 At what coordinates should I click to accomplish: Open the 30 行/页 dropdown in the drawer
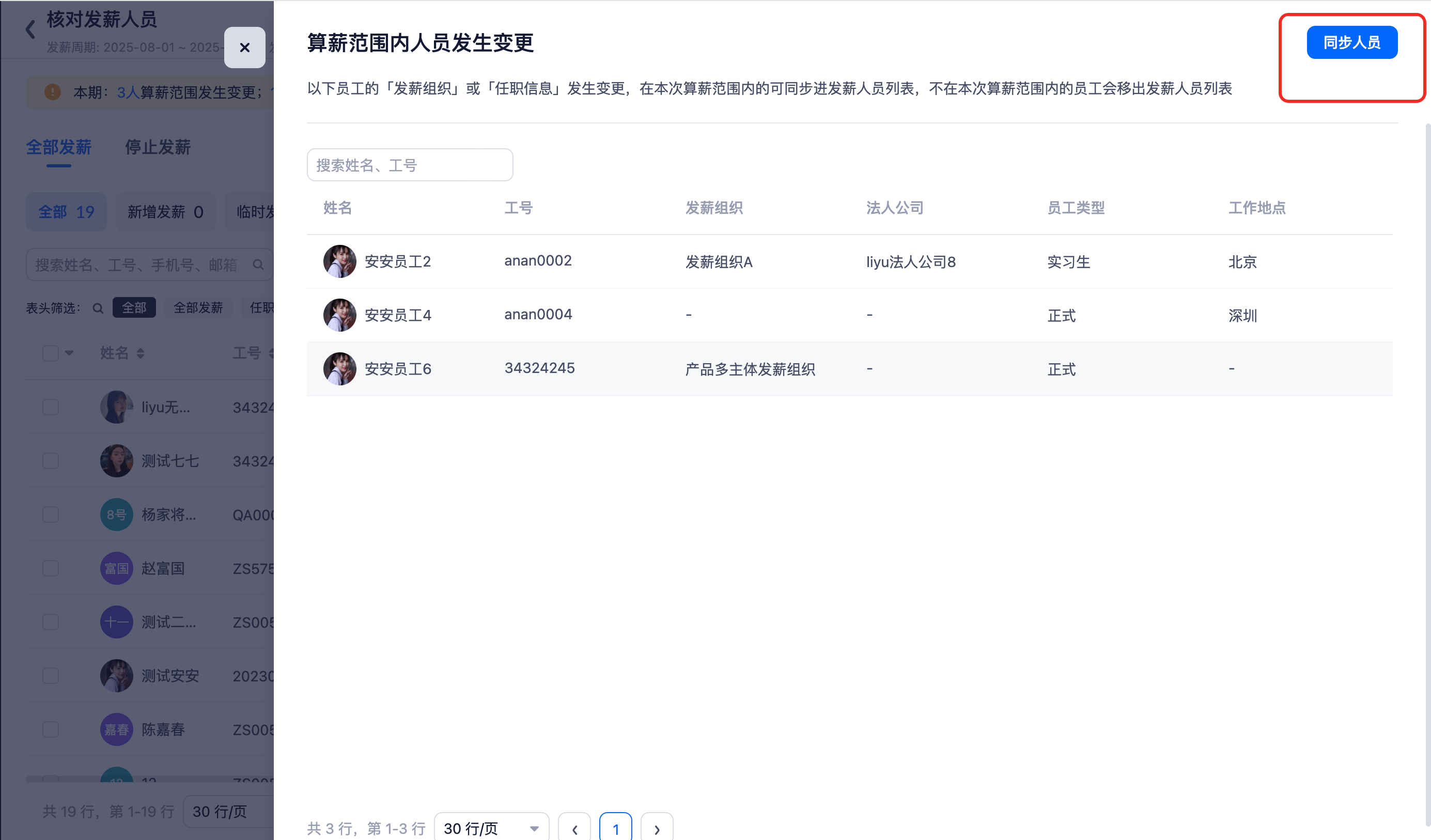[x=491, y=828]
